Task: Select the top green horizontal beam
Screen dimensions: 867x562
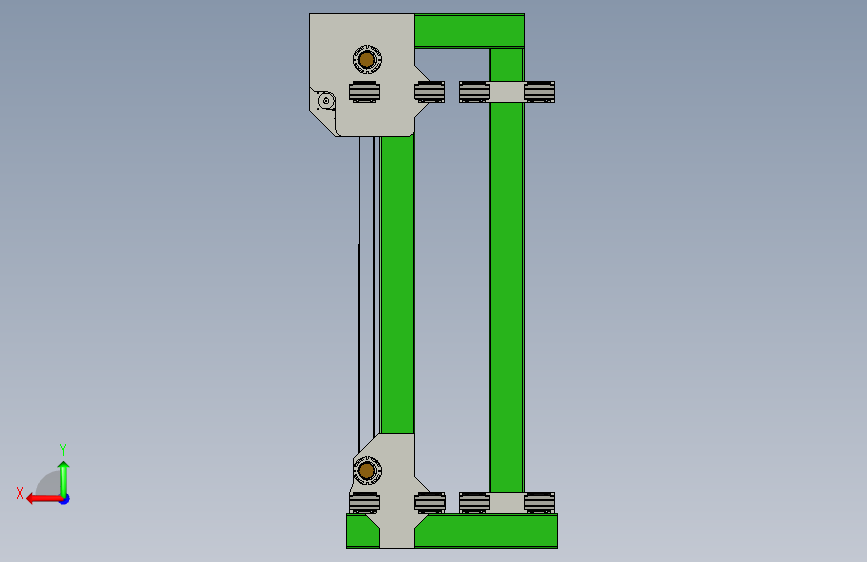Action: [x=469, y=31]
